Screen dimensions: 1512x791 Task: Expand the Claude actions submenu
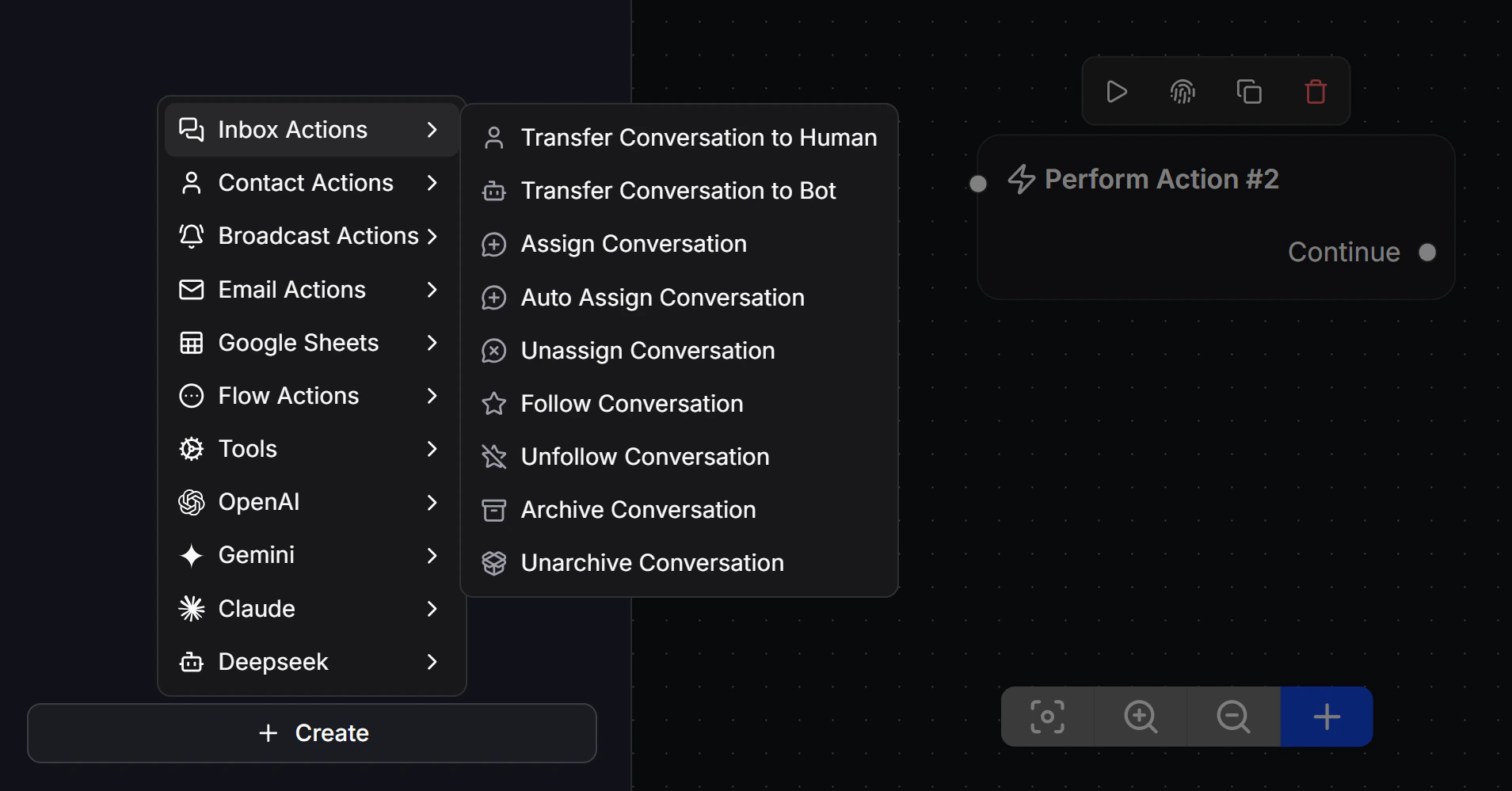coord(311,608)
